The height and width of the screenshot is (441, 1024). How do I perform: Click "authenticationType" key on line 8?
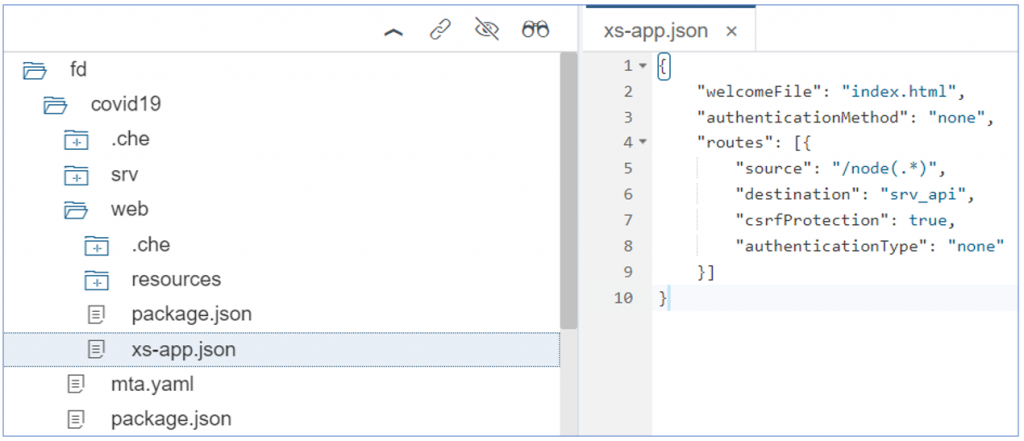[x=832, y=246]
